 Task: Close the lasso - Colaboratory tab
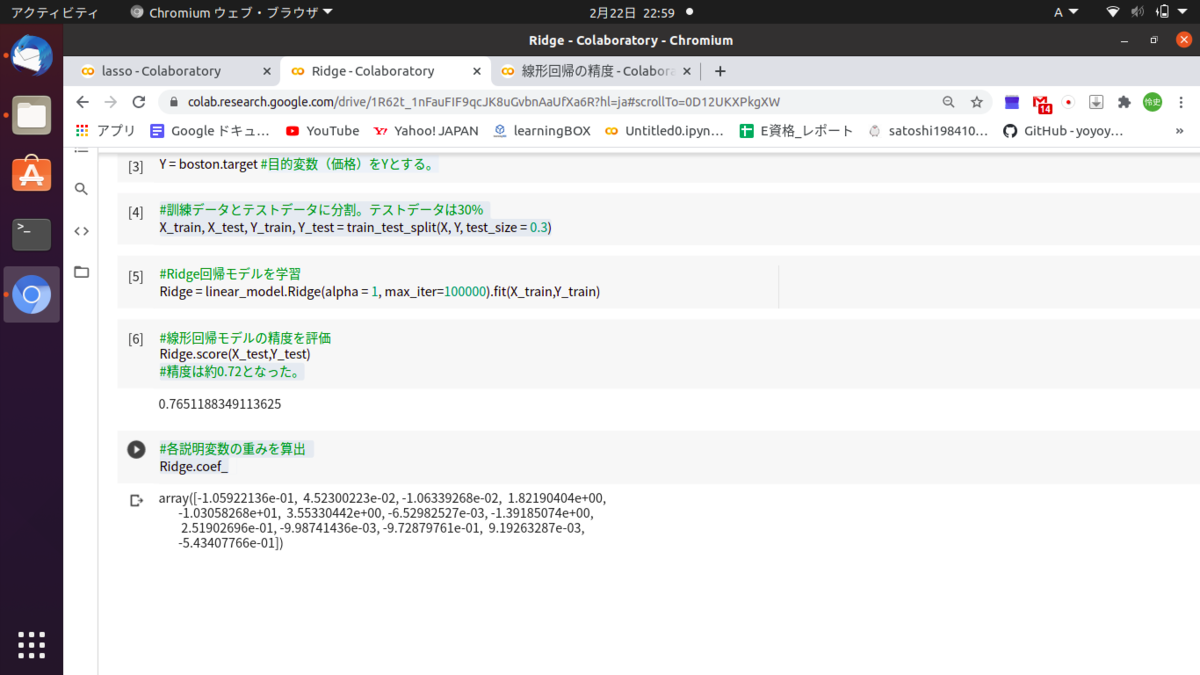(x=267, y=71)
